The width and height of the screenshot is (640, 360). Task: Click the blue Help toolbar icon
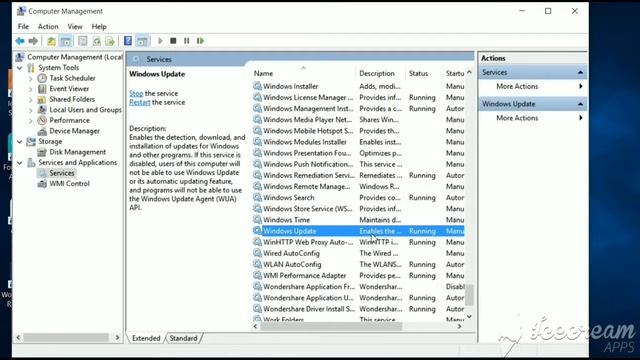tap(128, 41)
